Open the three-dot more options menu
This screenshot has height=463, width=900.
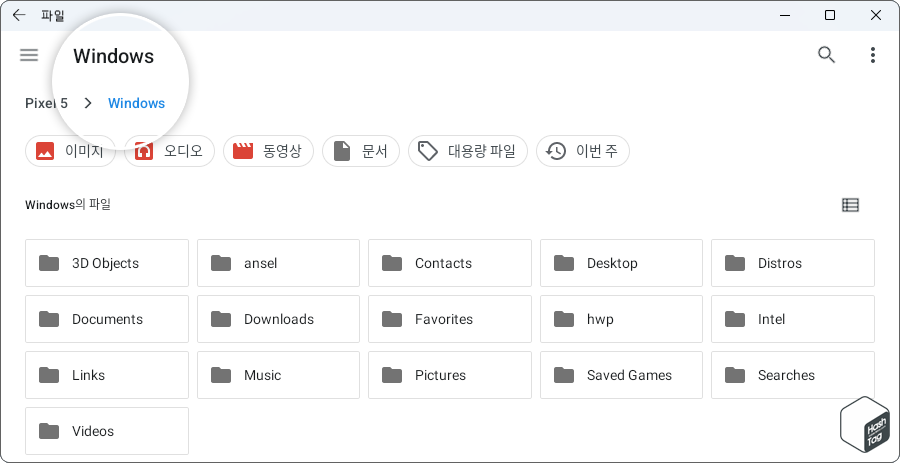pos(872,55)
